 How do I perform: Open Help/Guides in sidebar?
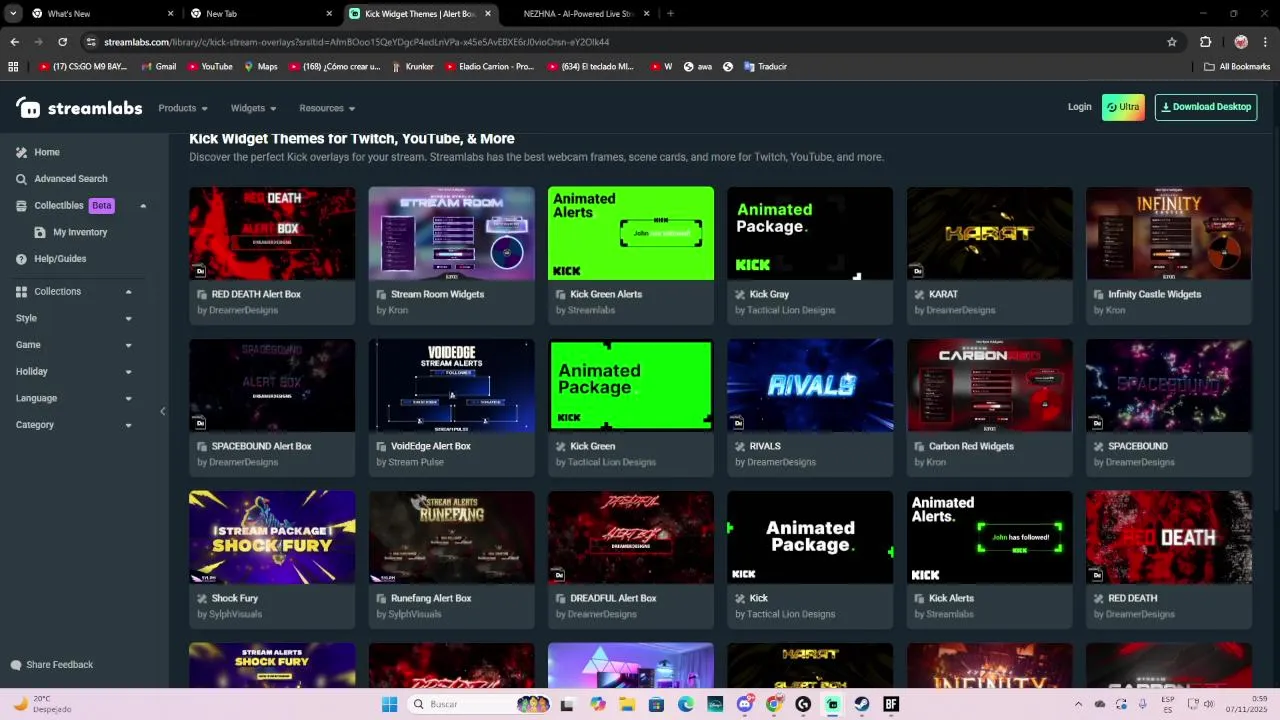coord(60,259)
